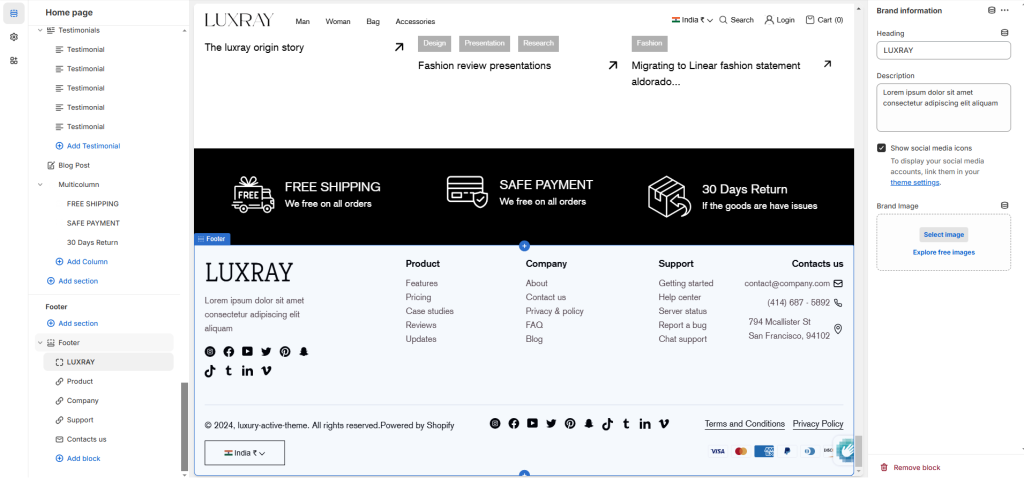
Task: Click Twitter icon in footer copyright row
Action: pyautogui.click(x=551, y=423)
